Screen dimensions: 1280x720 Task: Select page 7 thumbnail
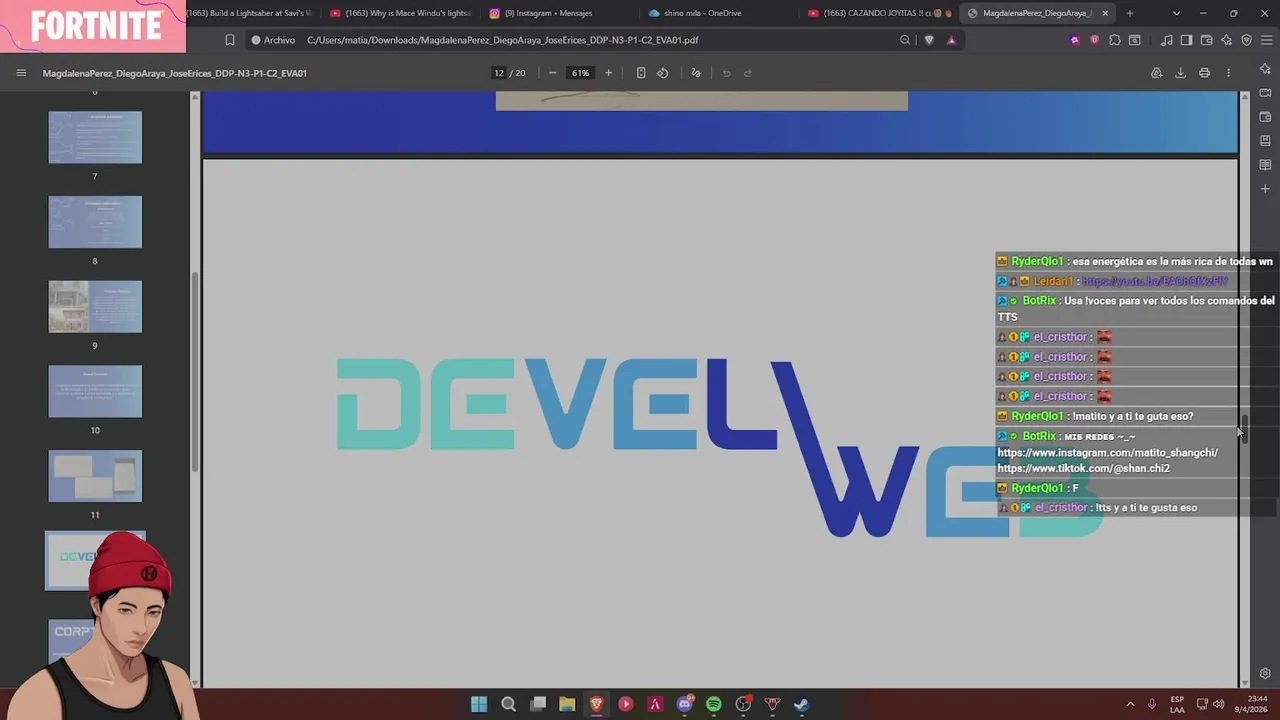pyautogui.click(x=95, y=137)
